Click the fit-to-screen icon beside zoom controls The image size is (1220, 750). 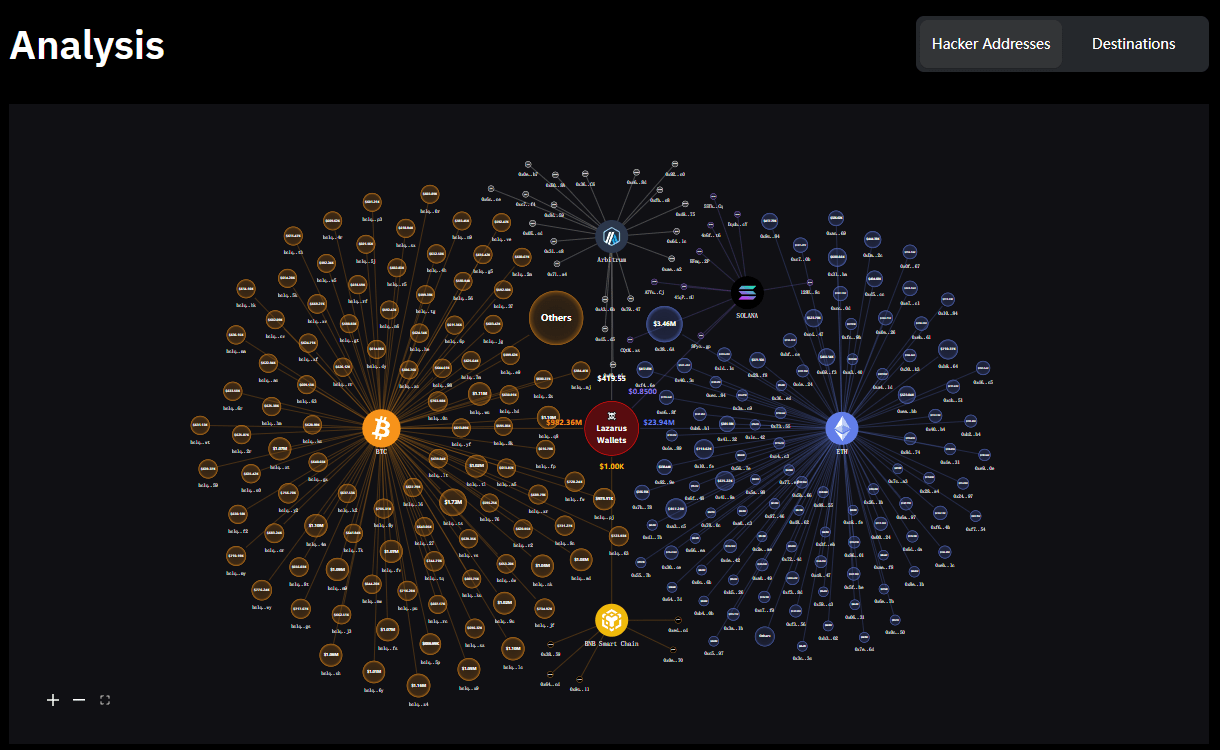(x=105, y=700)
